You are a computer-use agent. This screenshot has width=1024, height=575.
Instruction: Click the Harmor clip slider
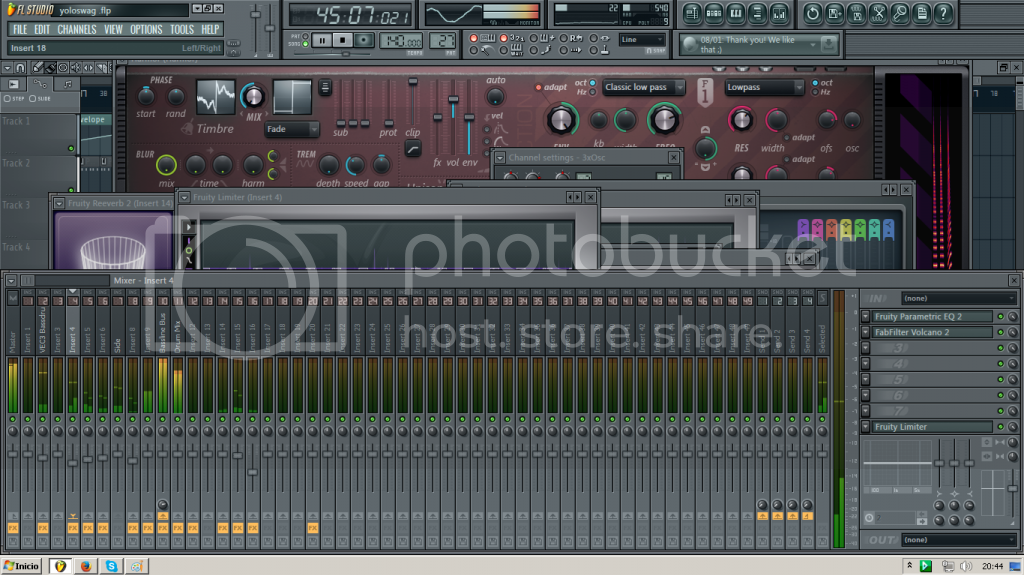coord(413,82)
